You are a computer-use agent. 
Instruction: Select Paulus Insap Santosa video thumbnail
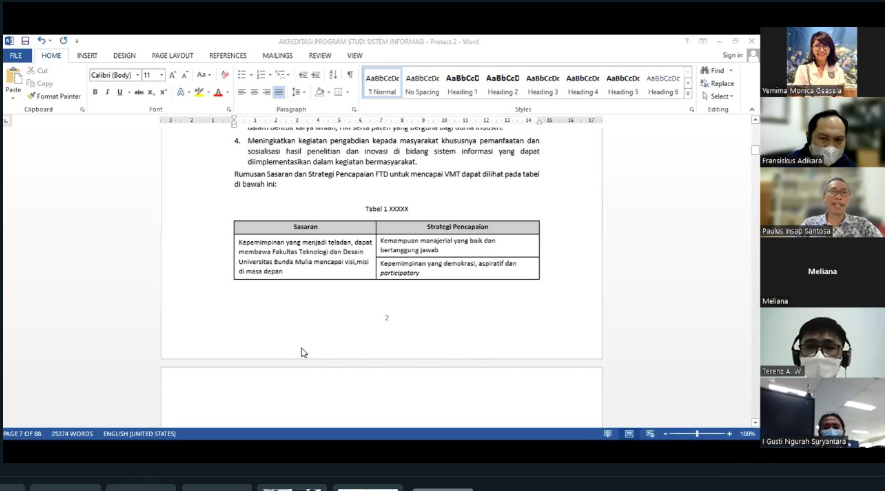822,202
